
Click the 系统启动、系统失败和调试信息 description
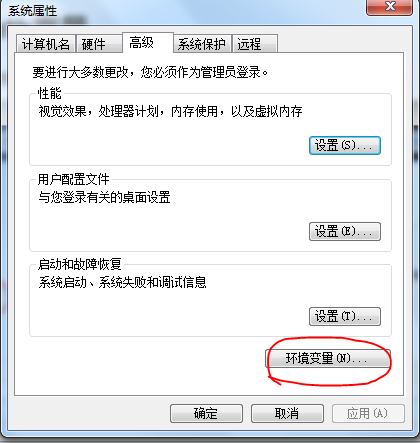tap(123, 282)
